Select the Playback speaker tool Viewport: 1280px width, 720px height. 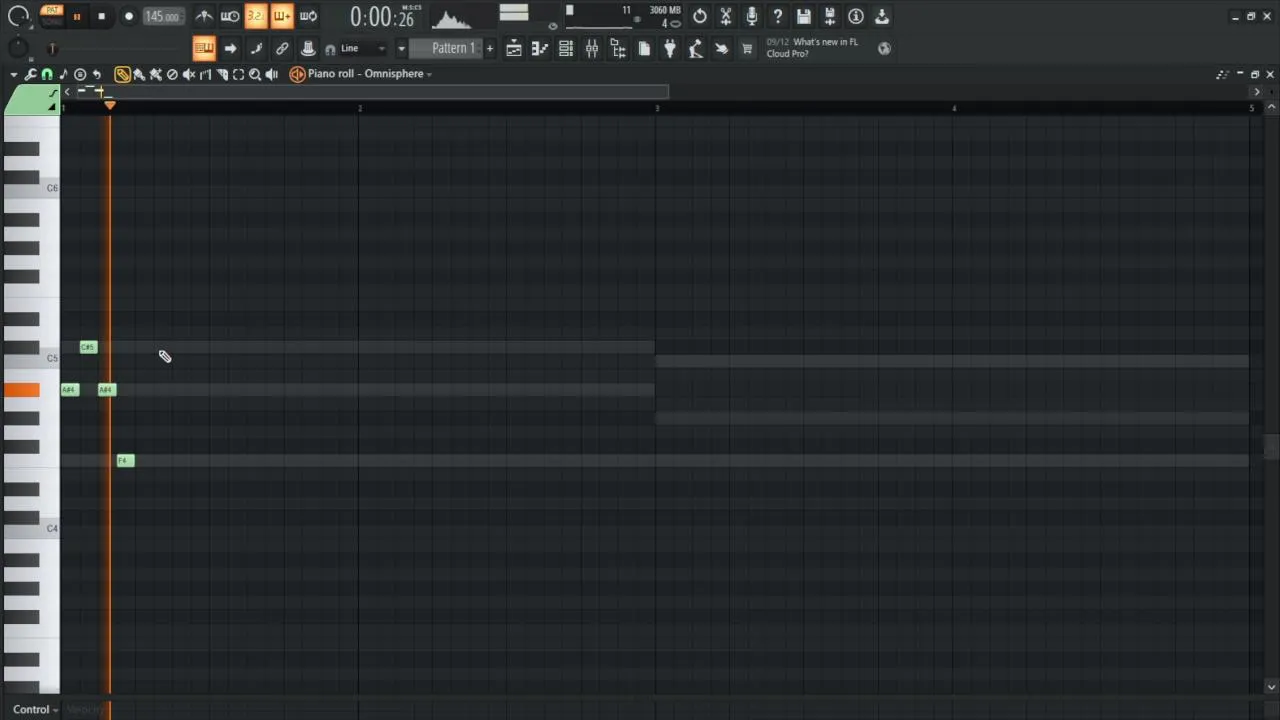point(272,74)
